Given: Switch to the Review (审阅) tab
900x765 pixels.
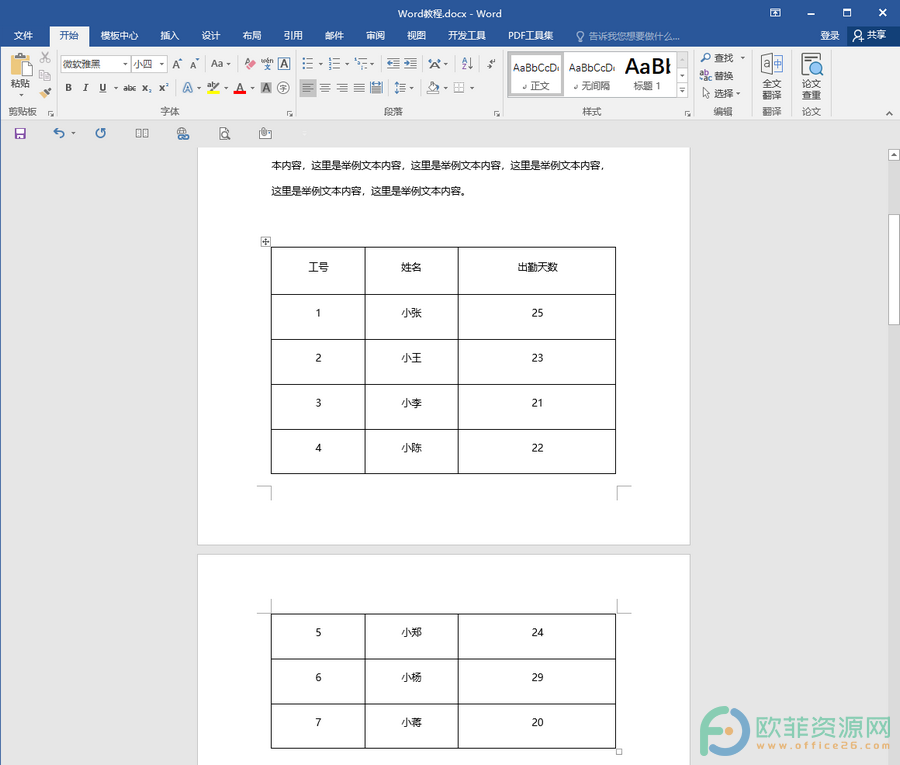Looking at the screenshot, I should coord(375,36).
